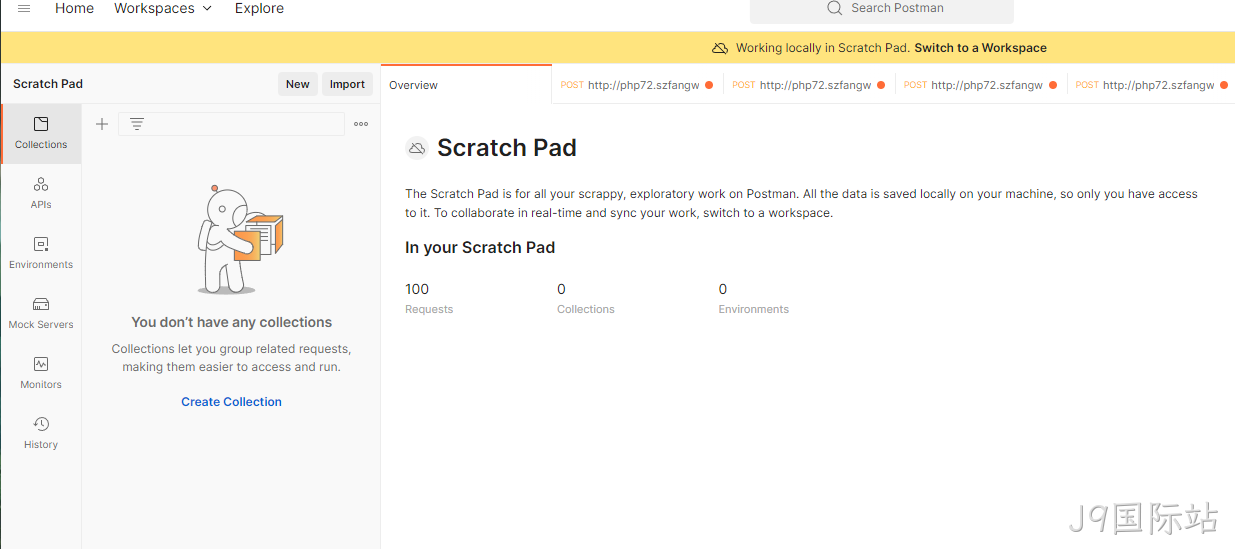Image resolution: width=1235 pixels, height=549 pixels.
Task: Click the In your Scratch Pad heading
Action: tap(480, 247)
